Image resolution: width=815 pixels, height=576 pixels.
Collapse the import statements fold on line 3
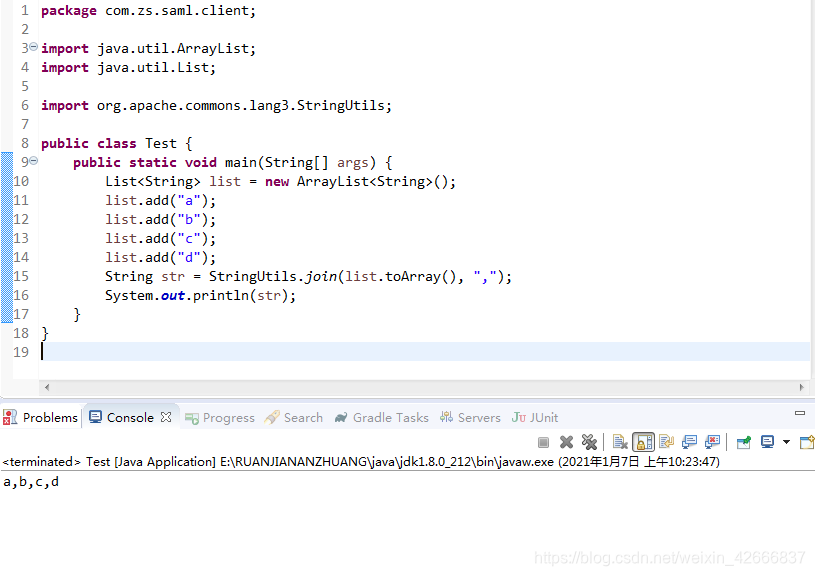tap(33, 48)
